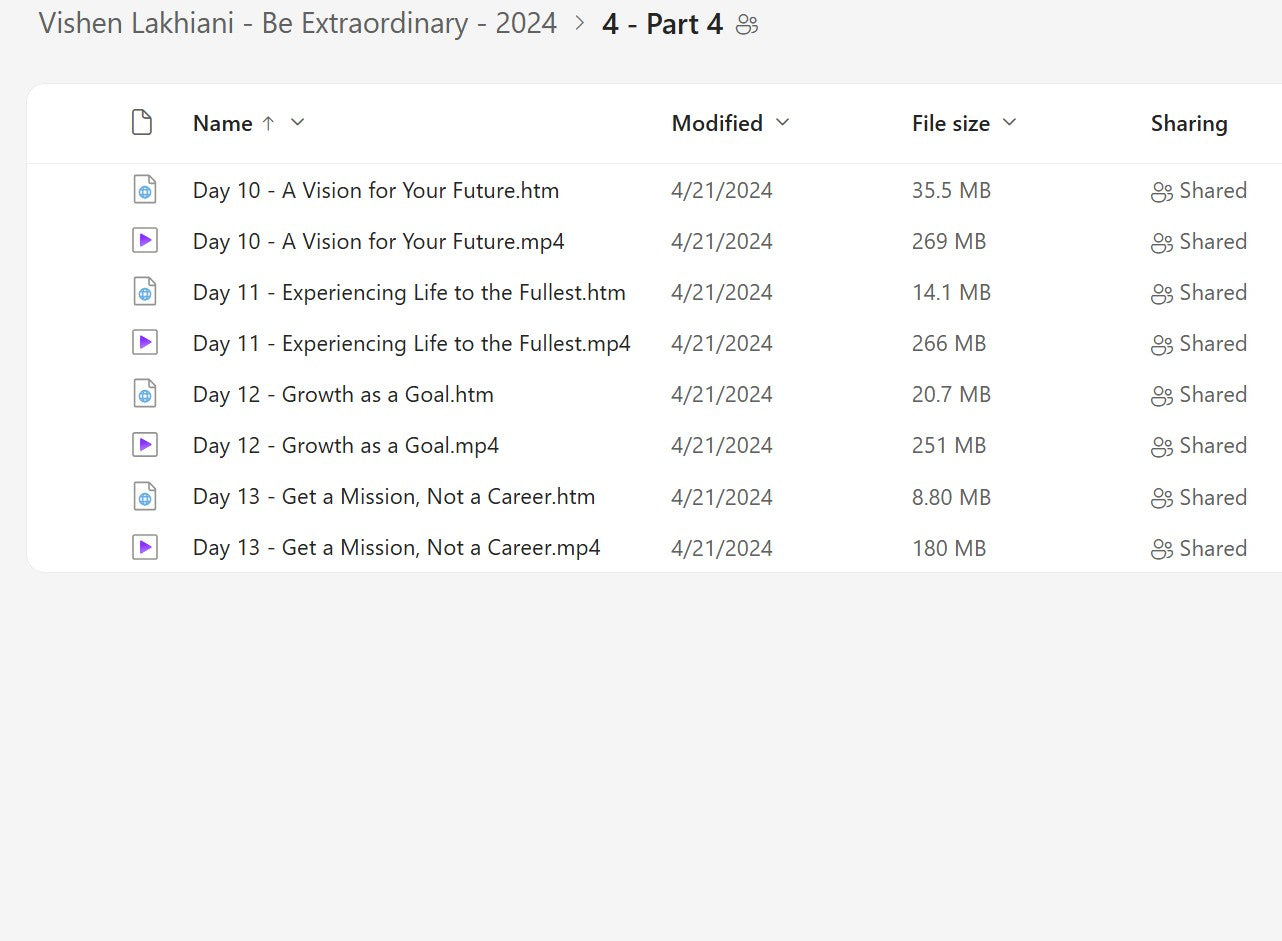Click the Day 10 mp4 video icon

click(x=145, y=241)
